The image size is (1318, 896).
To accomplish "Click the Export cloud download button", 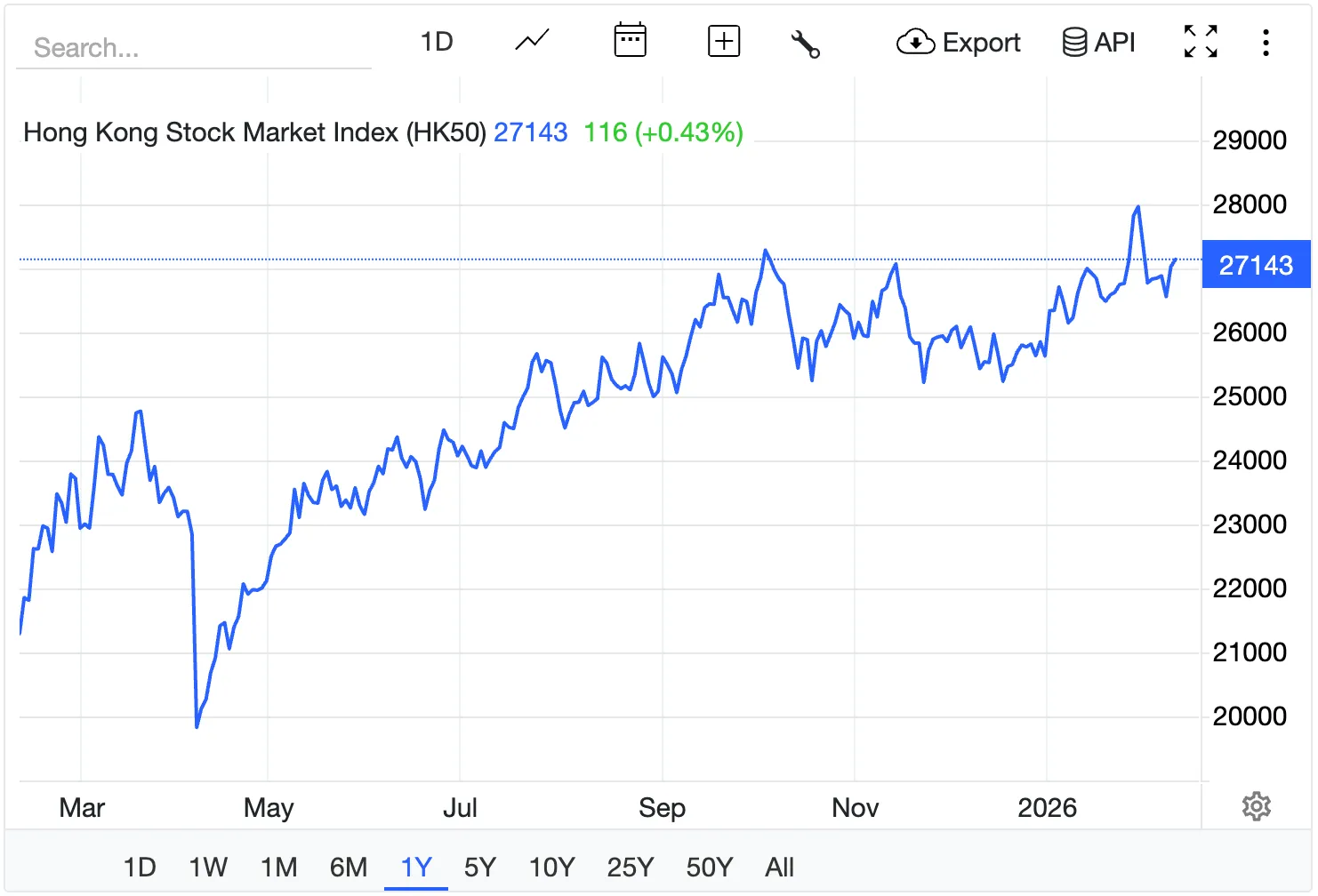I will coord(959,42).
